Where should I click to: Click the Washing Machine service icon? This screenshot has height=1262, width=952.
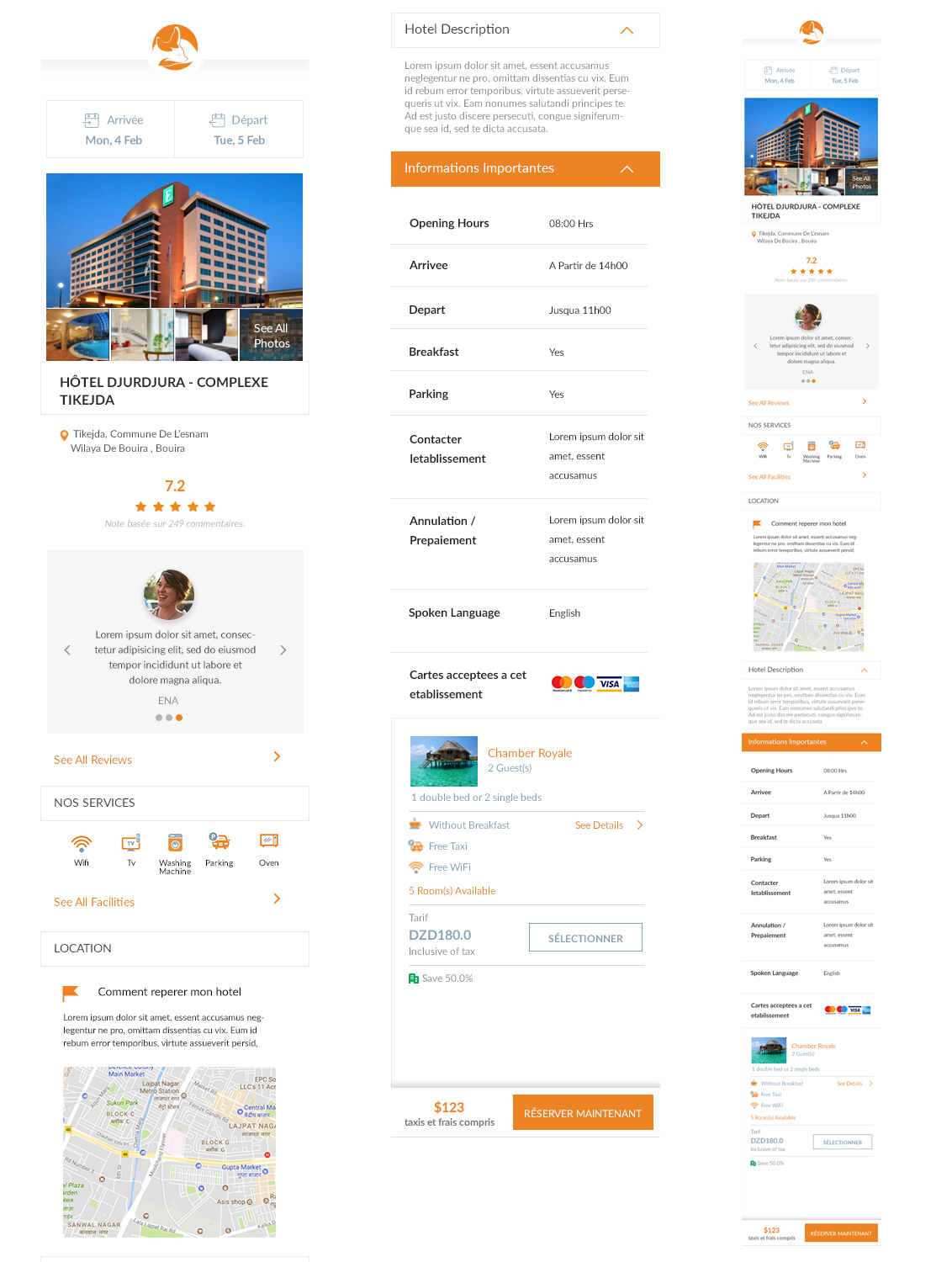(x=175, y=842)
